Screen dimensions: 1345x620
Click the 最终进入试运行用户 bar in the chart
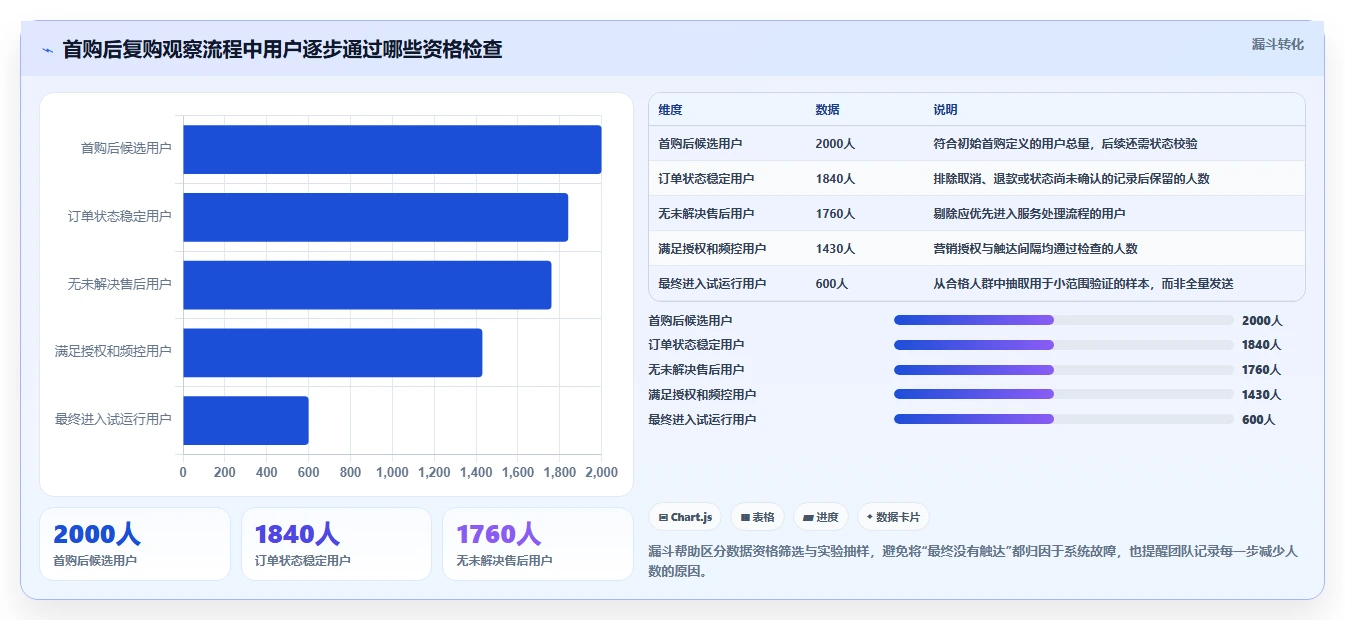tap(246, 420)
